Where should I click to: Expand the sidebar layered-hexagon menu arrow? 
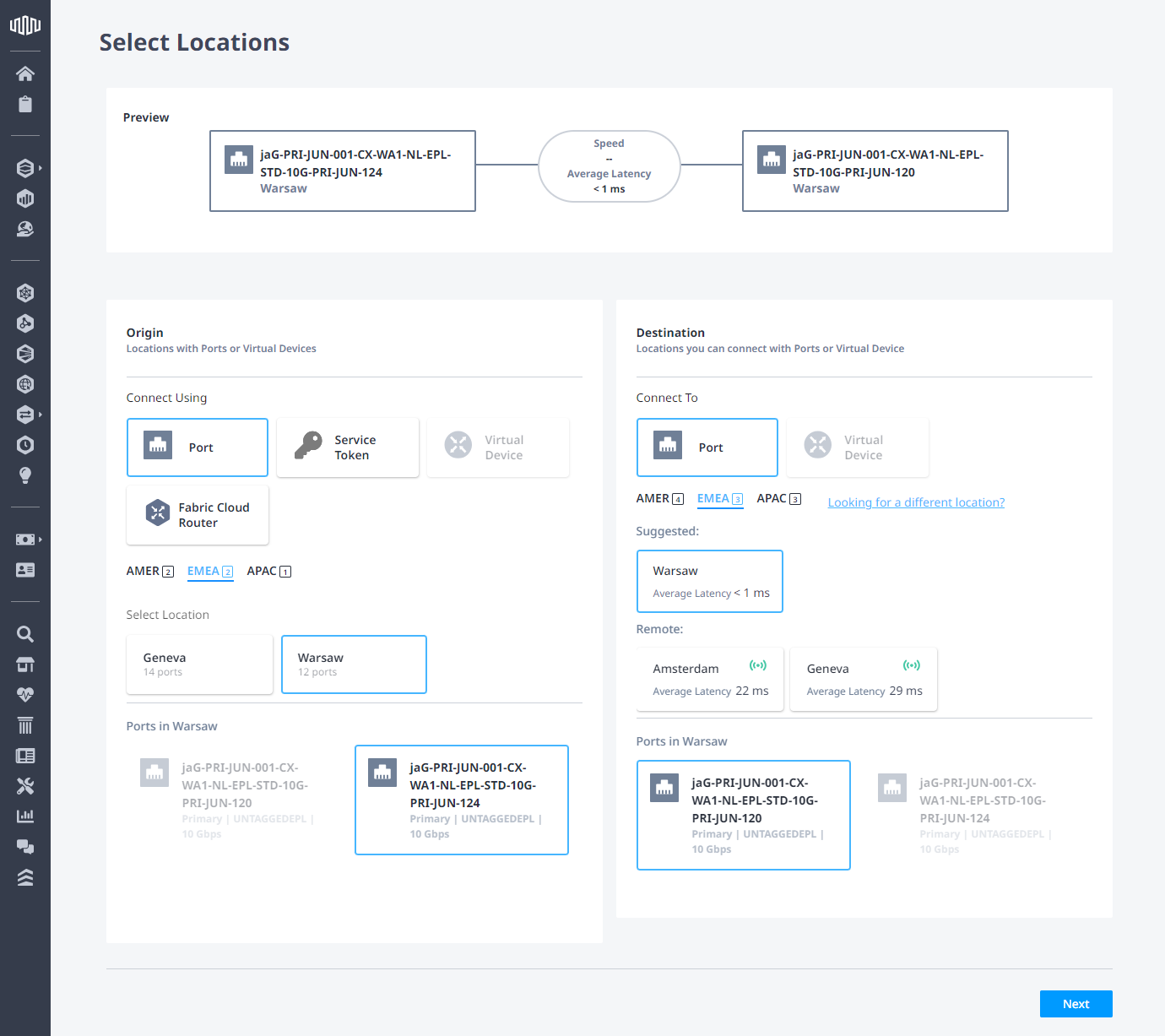(40, 168)
